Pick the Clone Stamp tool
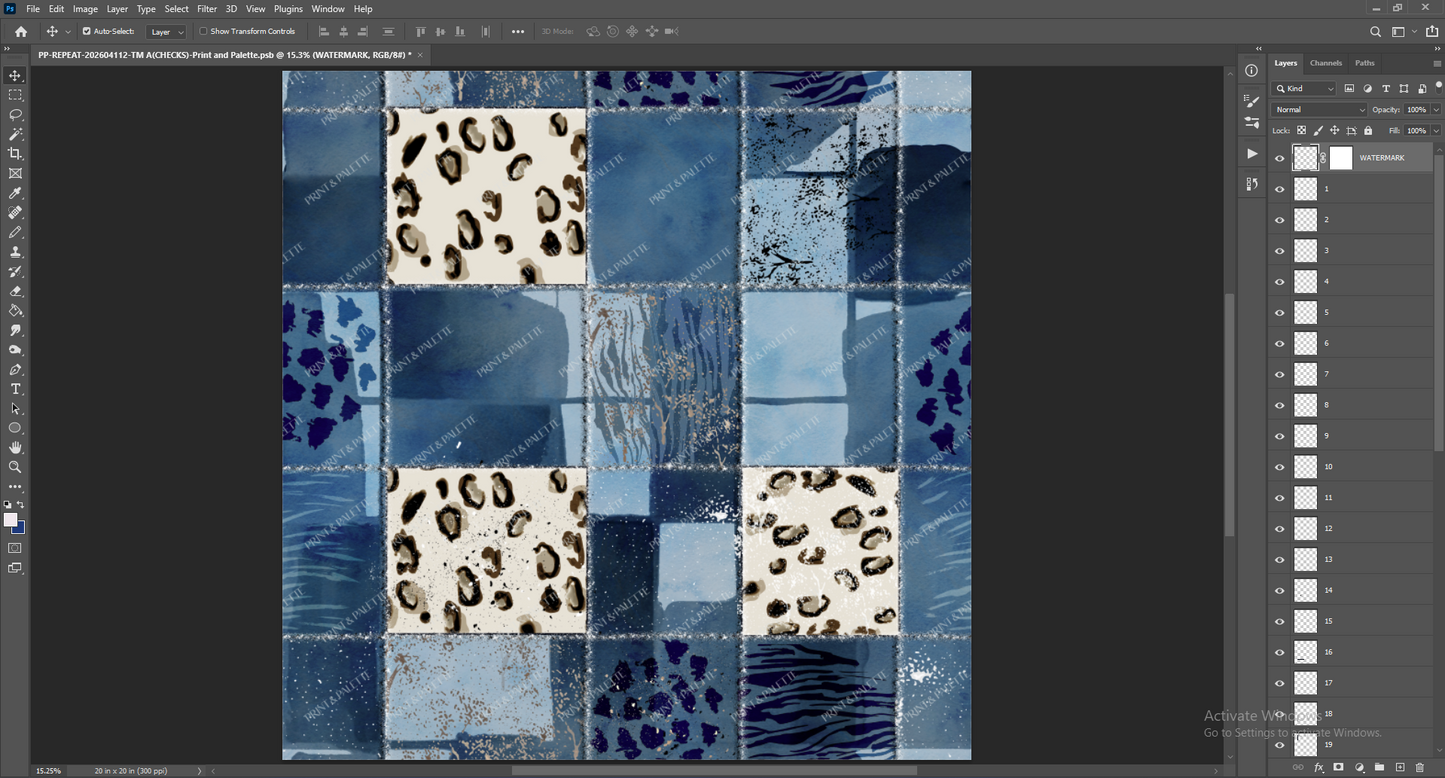Viewport: 1445px width, 778px height. 15,252
